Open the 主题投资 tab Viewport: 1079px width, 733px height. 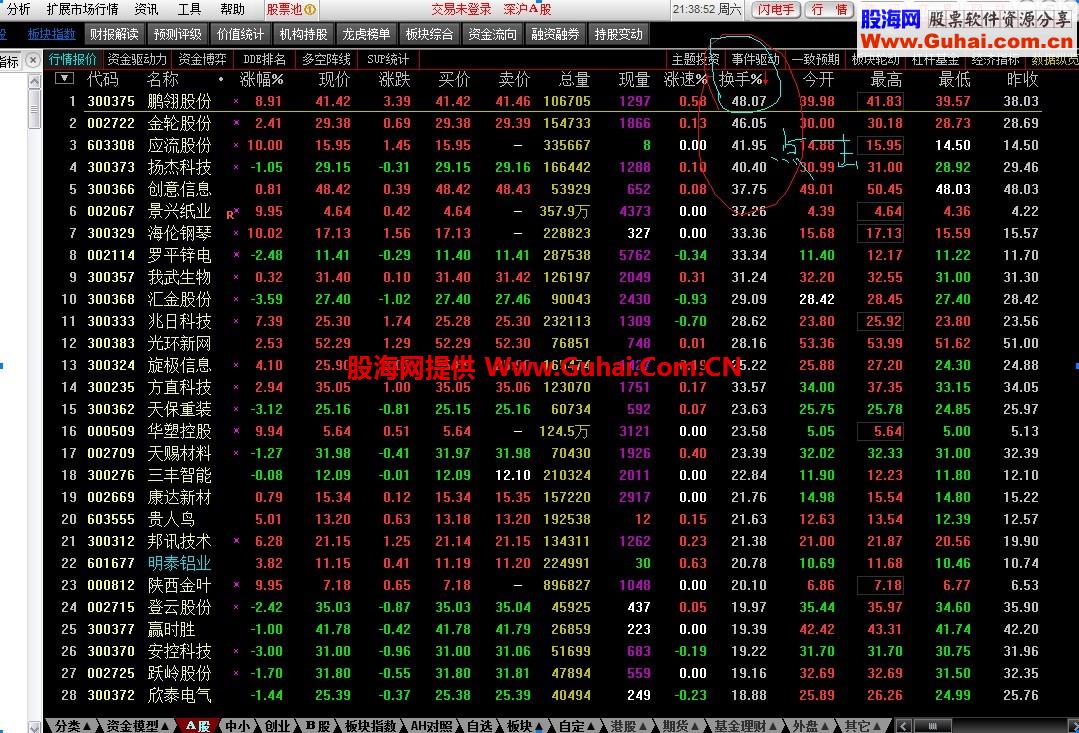click(696, 60)
